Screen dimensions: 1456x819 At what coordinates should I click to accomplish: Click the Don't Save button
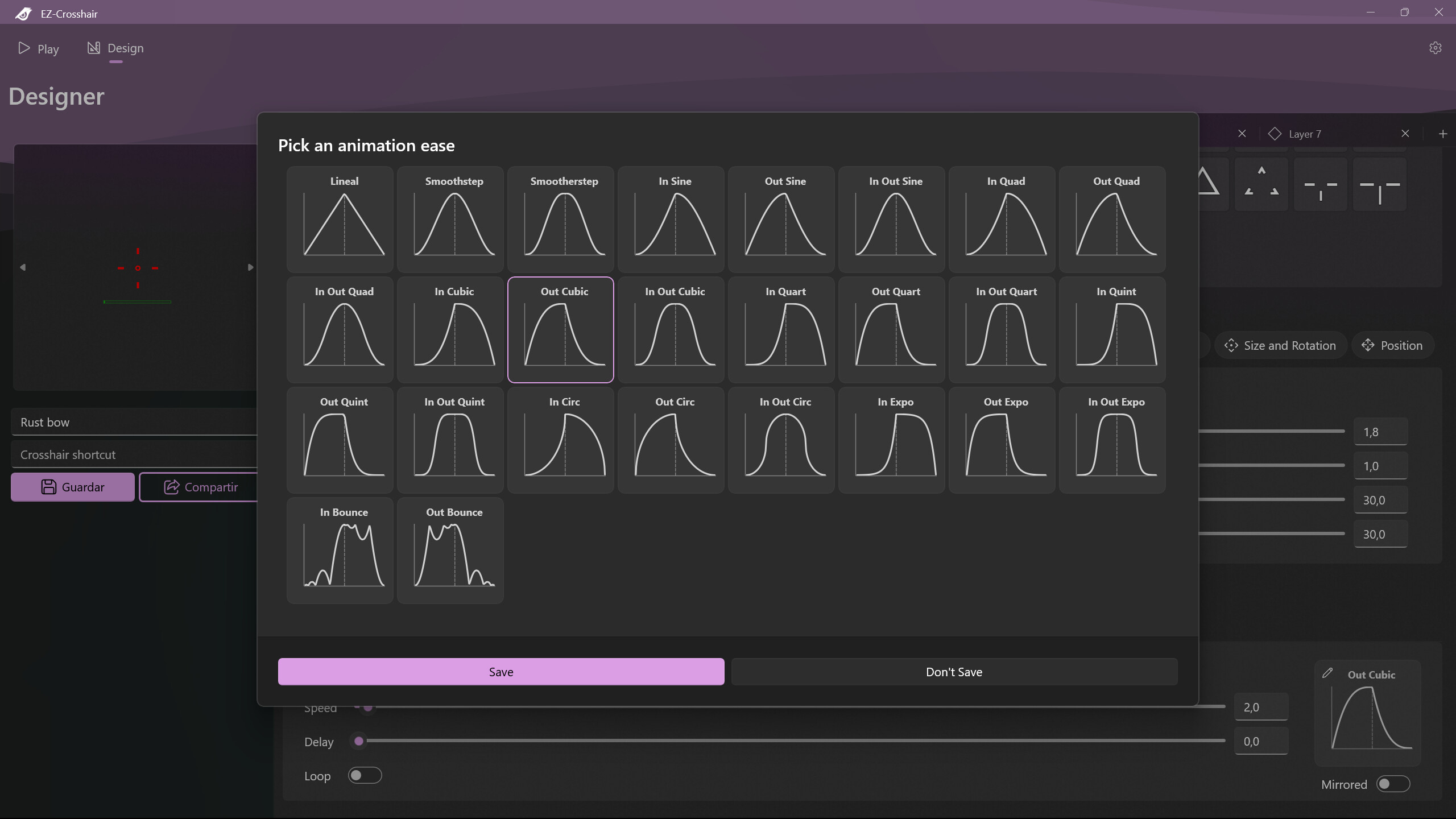pyautogui.click(x=953, y=672)
